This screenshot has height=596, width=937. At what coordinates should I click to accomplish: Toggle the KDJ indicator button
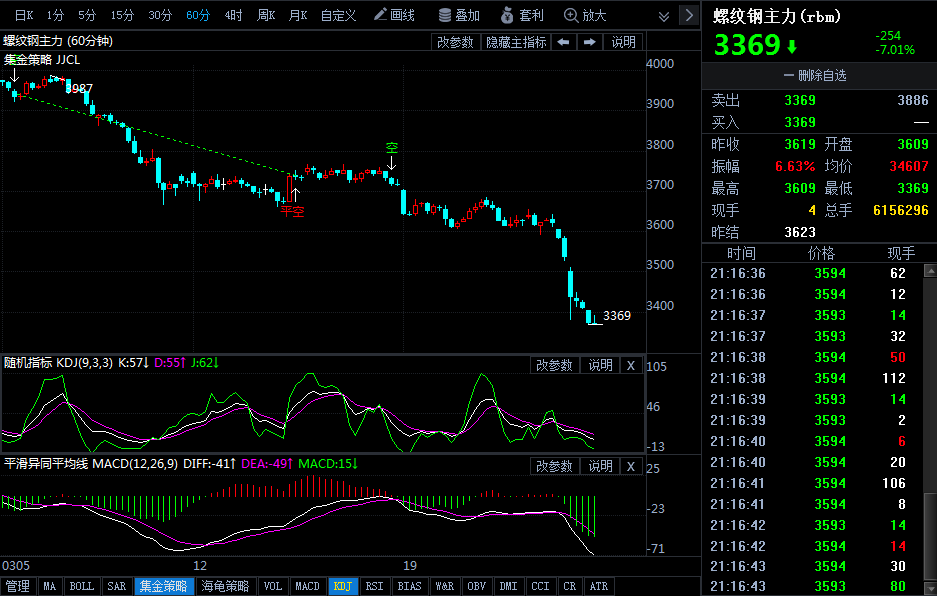click(343, 586)
